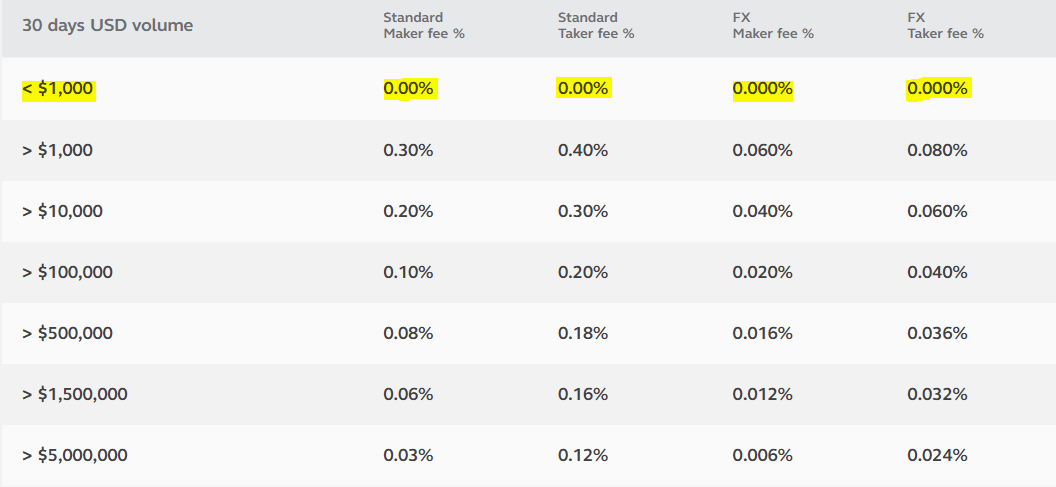Screen dimensions: 1056x487
Task: Click the "> $100,000" volume tier
Action: click(67, 272)
